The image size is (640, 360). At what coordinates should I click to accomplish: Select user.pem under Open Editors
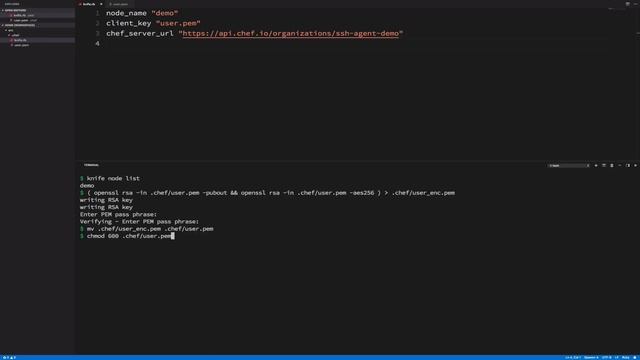[x=38, y=20]
